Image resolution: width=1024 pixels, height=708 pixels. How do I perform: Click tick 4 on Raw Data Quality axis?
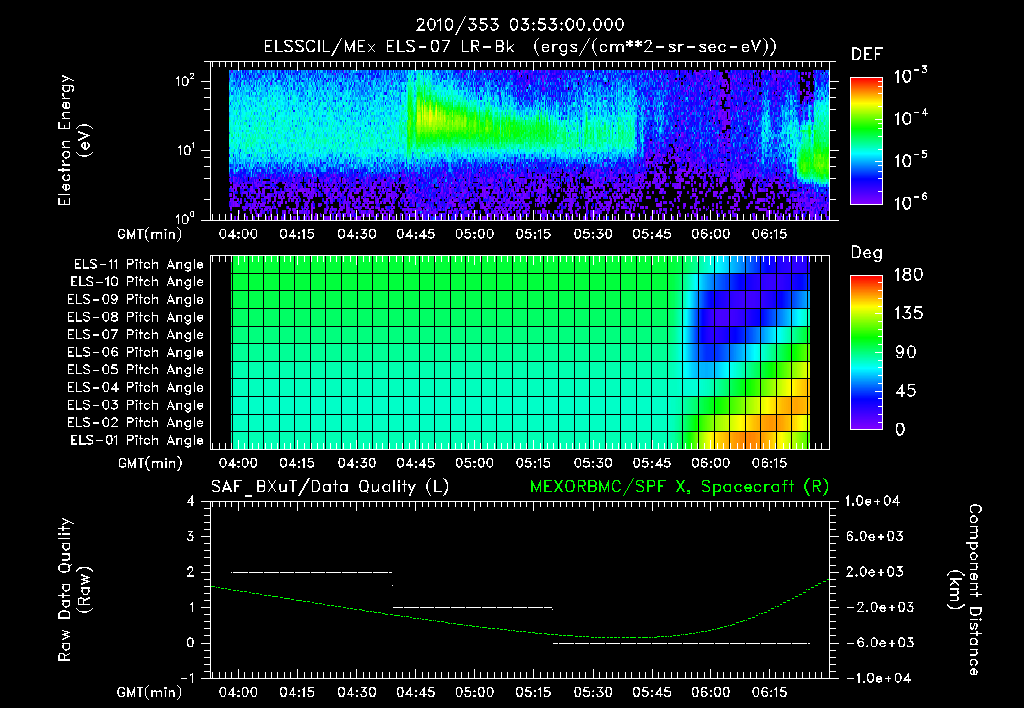click(x=191, y=501)
